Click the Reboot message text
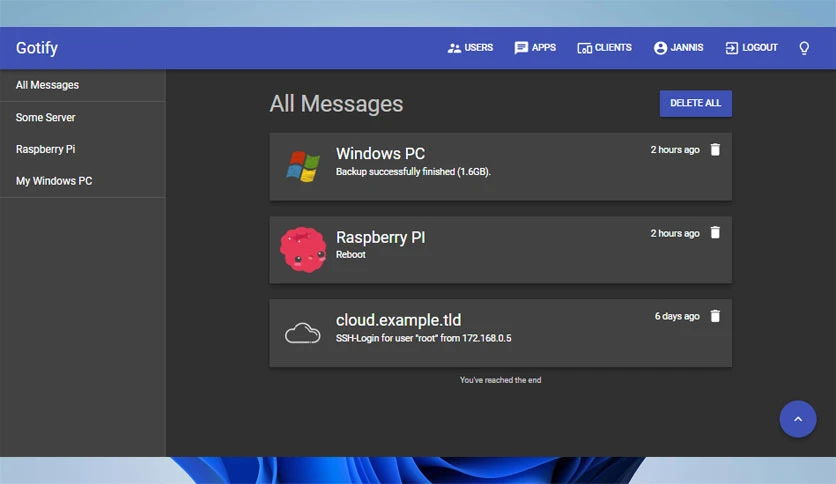Screen dimensions: 836x484 [x=350, y=255]
